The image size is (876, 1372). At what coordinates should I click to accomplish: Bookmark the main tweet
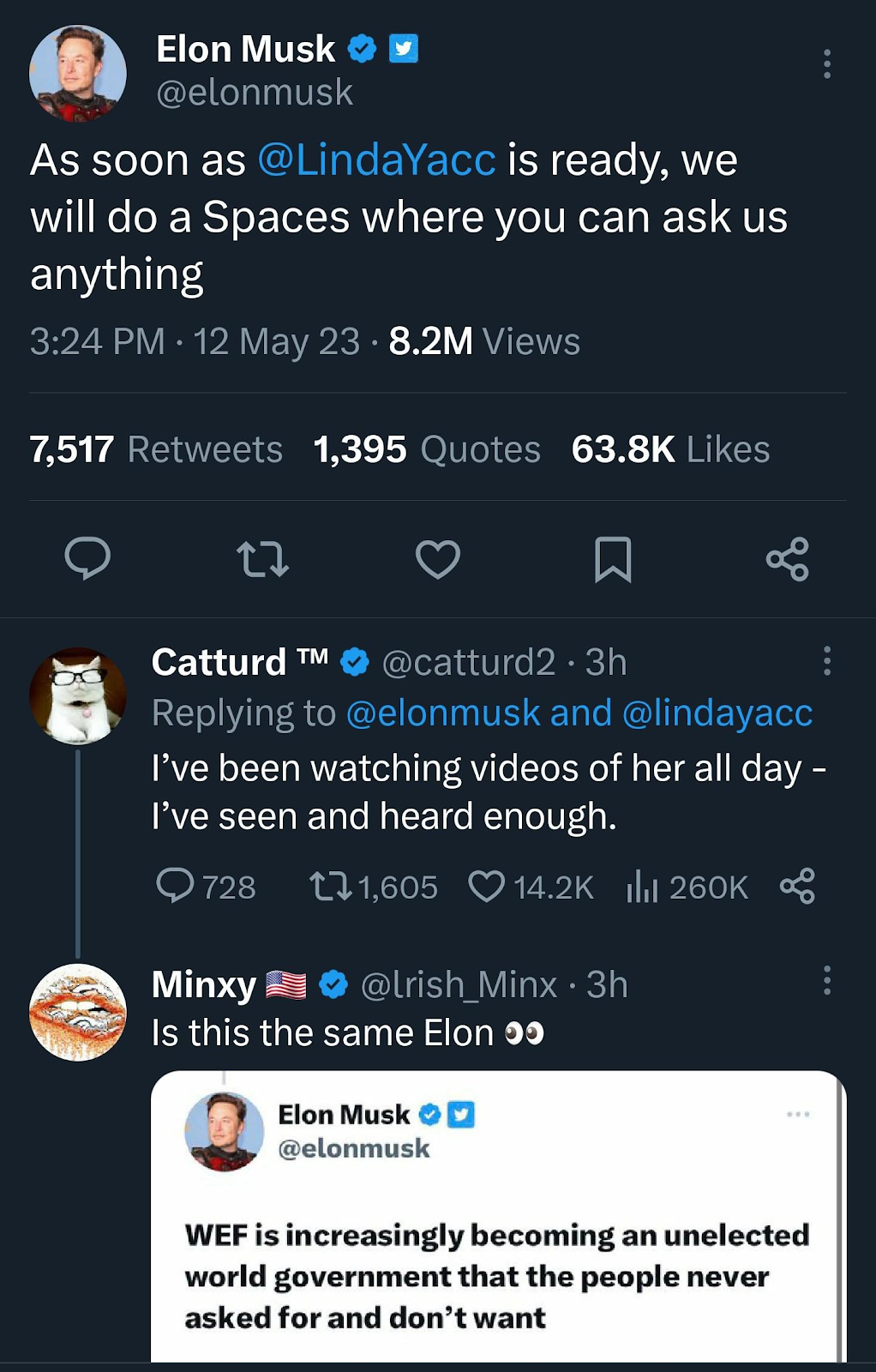click(x=613, y=559)
